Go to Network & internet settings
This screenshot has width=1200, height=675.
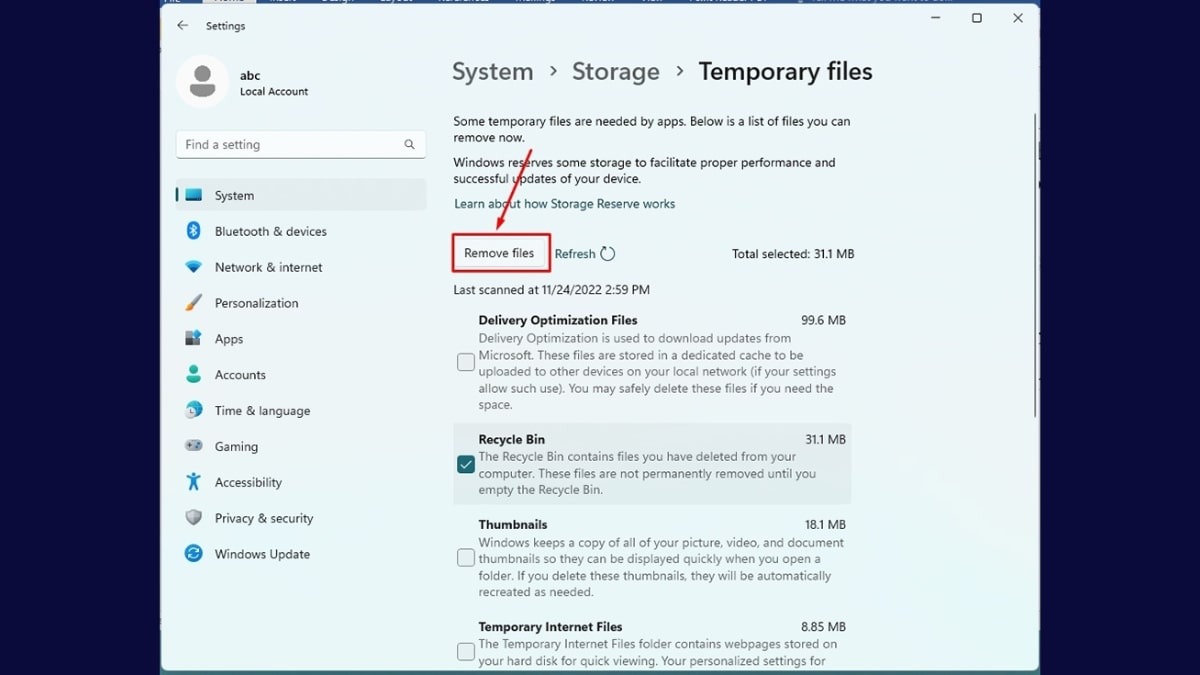tap(301, 267)
